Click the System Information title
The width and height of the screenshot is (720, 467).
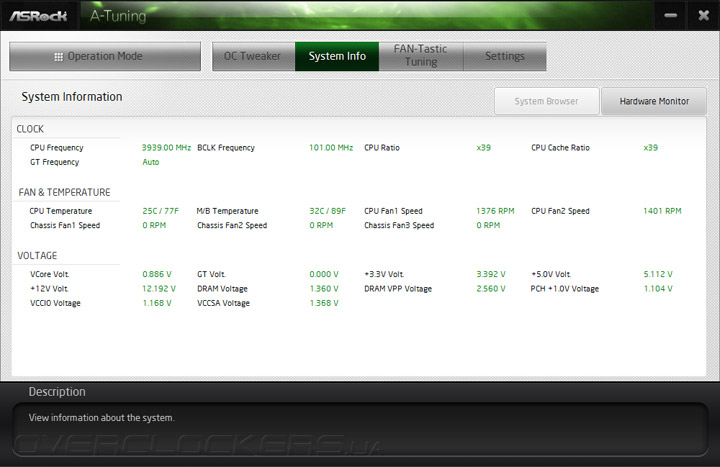72,97
